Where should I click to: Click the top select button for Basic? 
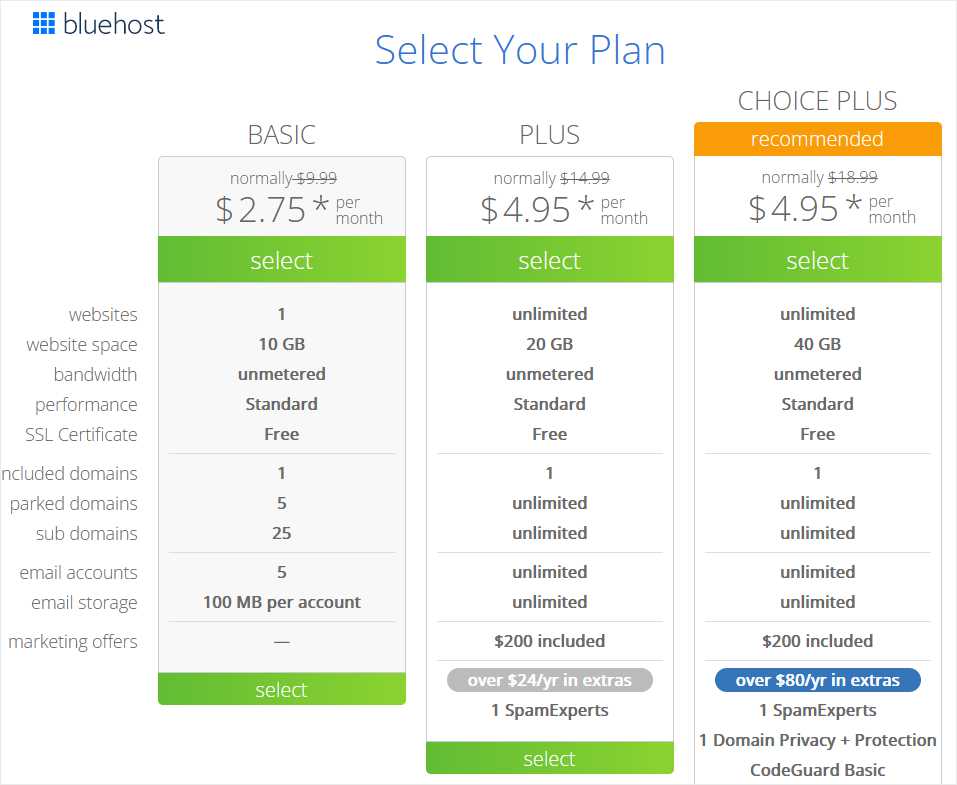pos(281,260)
